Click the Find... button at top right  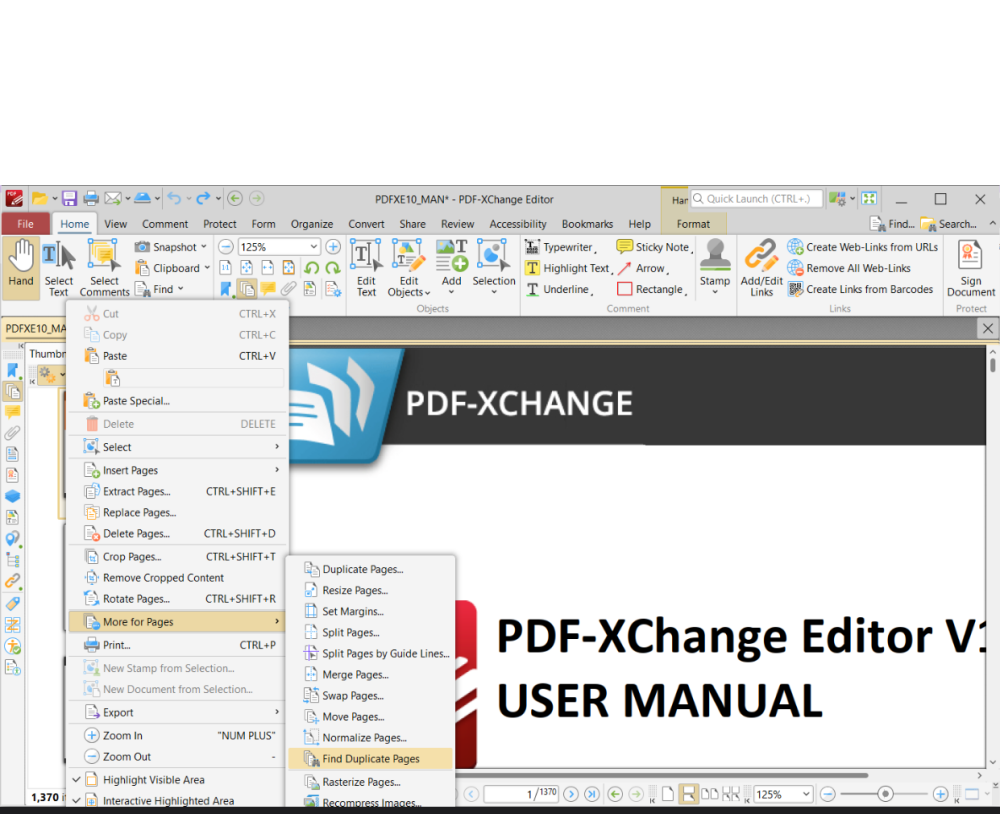pos(892,224)
